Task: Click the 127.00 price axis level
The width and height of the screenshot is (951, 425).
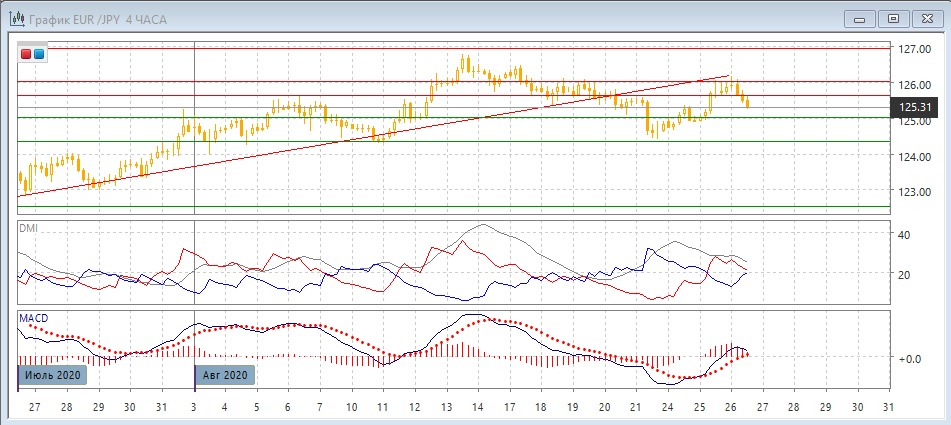Action: point(915,48)
